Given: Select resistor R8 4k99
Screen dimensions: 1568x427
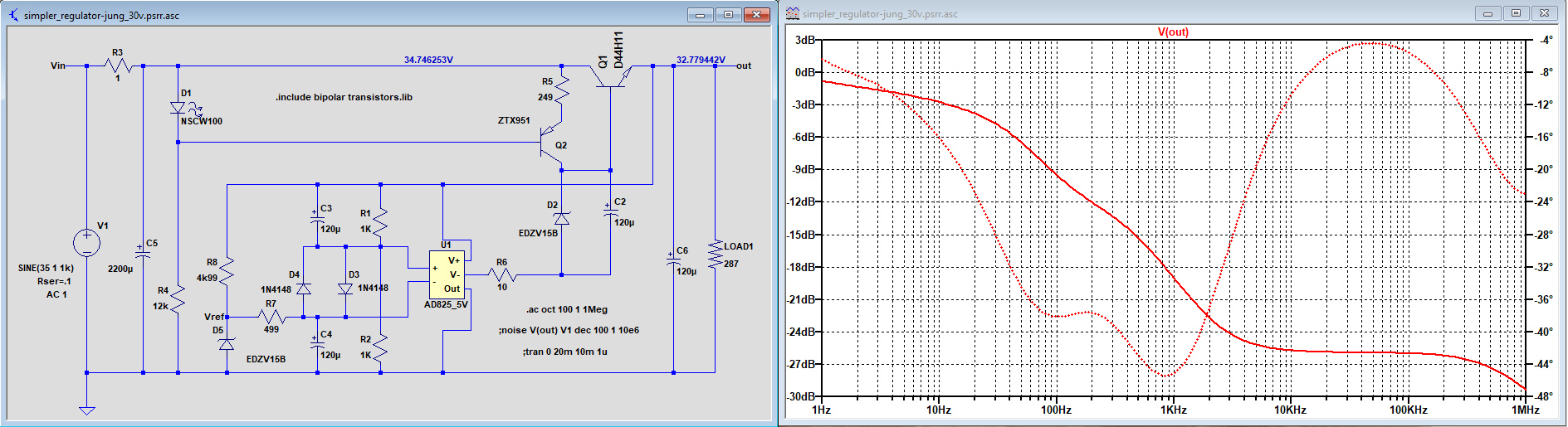Looking at the screenshot, I should coord(227,270).
